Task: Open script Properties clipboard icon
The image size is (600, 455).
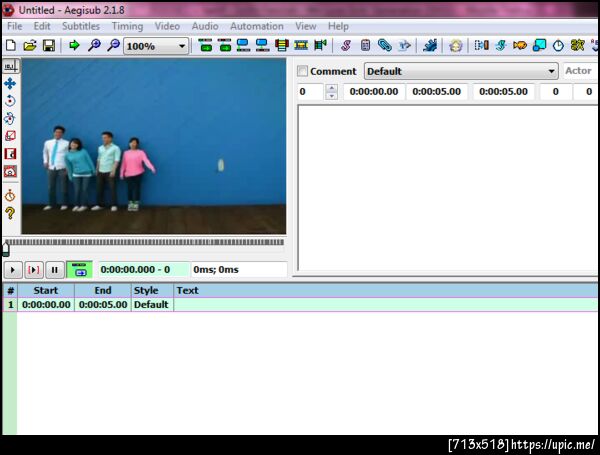Action: click(x=365, y=46)
